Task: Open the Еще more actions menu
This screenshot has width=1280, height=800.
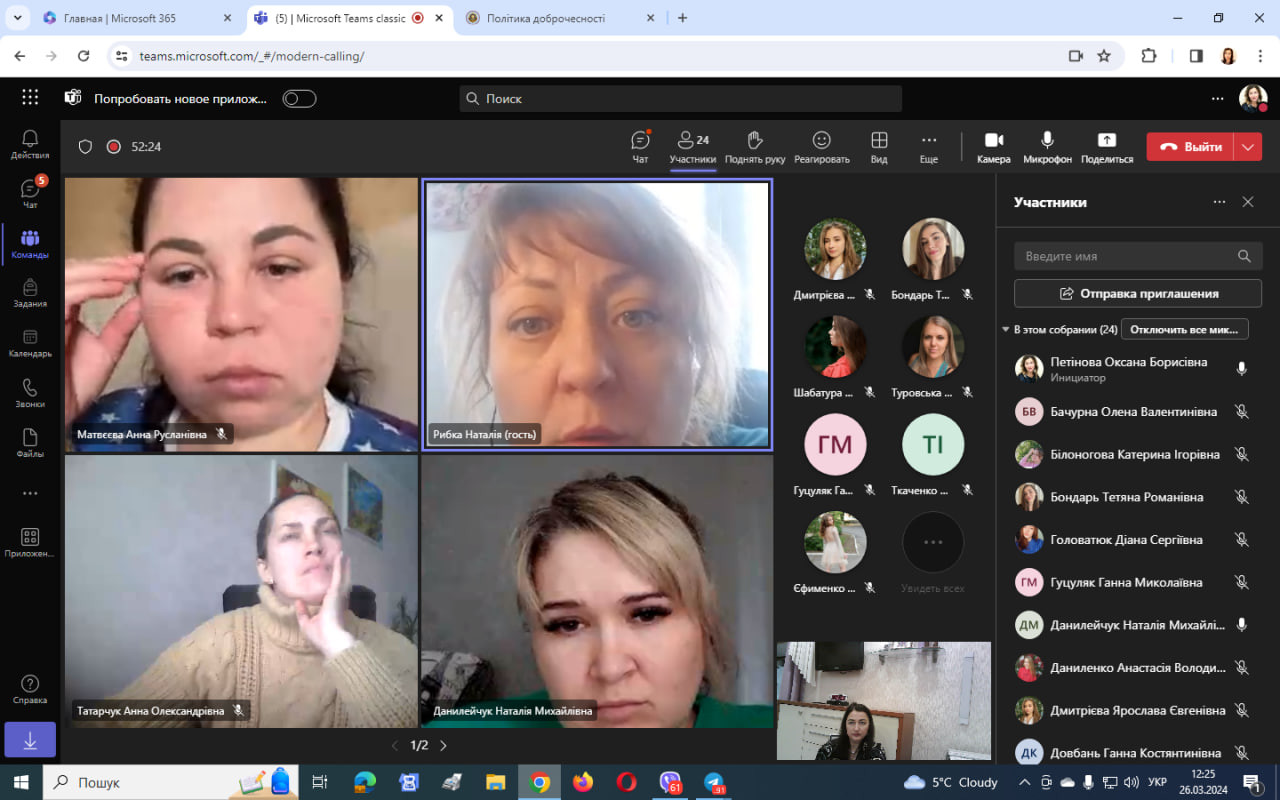Action: 929,147
